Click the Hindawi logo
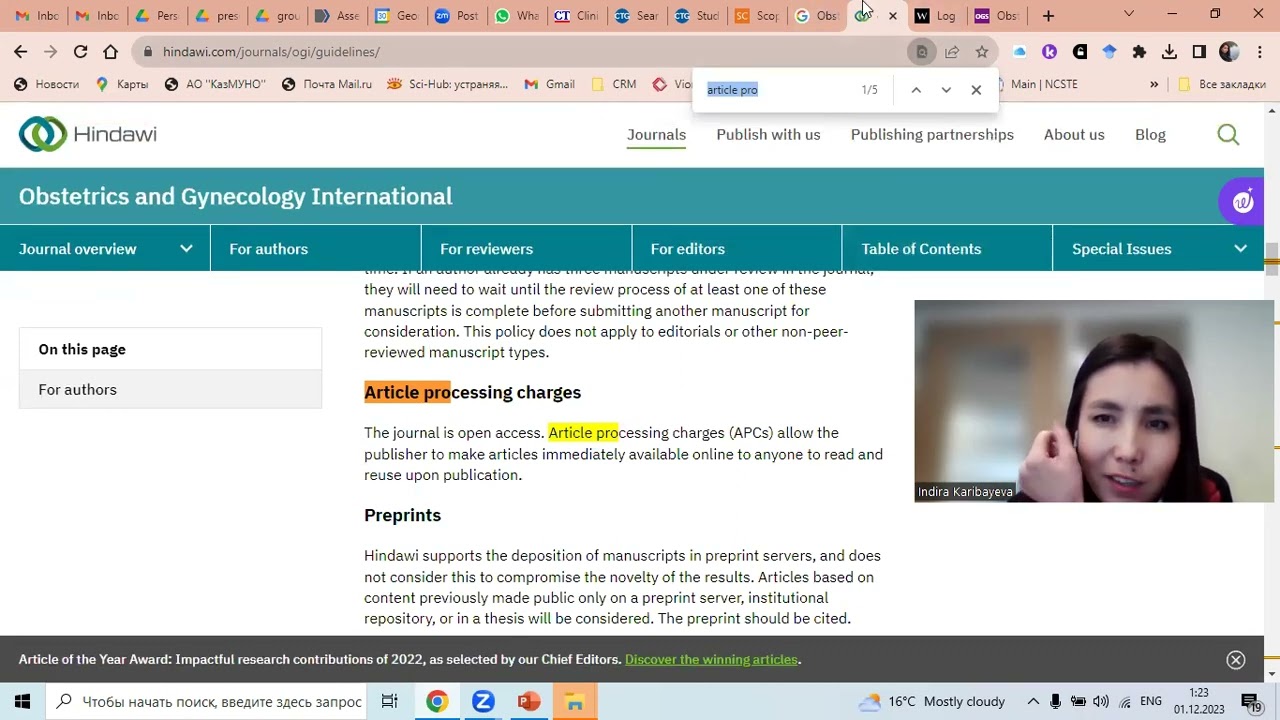Image resolution: width=1280 pixels, height=720 pixels. (88, 134)
